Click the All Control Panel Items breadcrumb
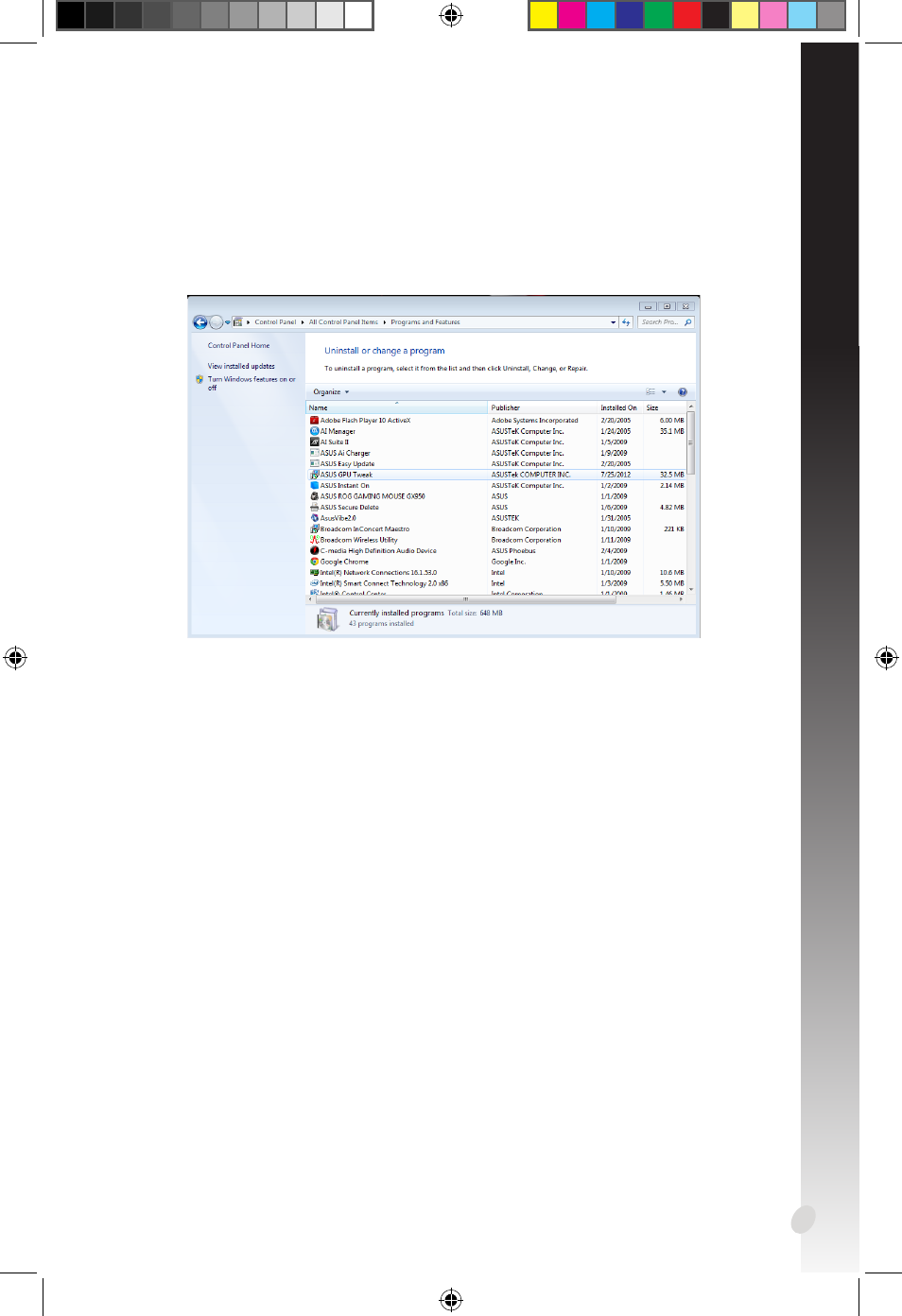Screen dimensions: 902x1316 click(343, 322)
